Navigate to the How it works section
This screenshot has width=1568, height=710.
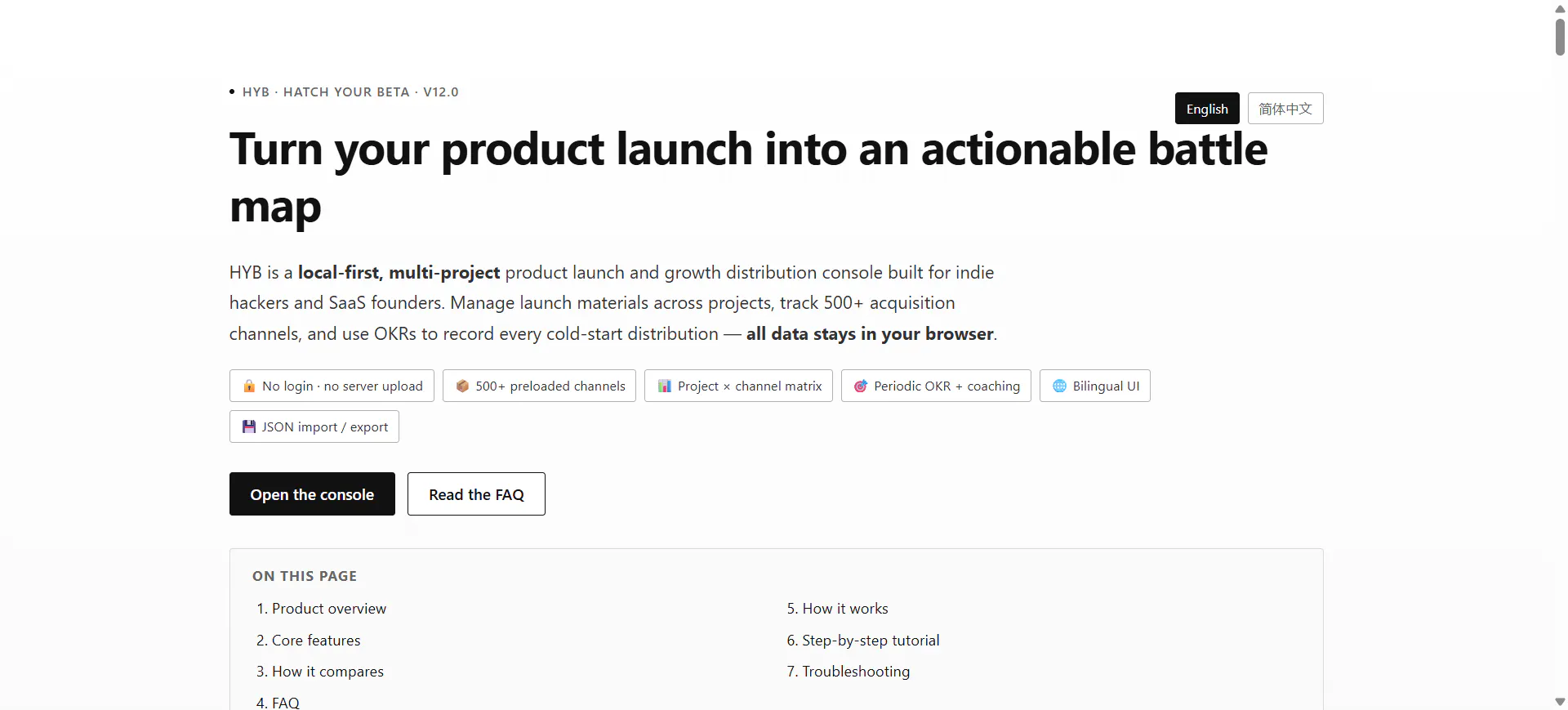pos(837,609)
